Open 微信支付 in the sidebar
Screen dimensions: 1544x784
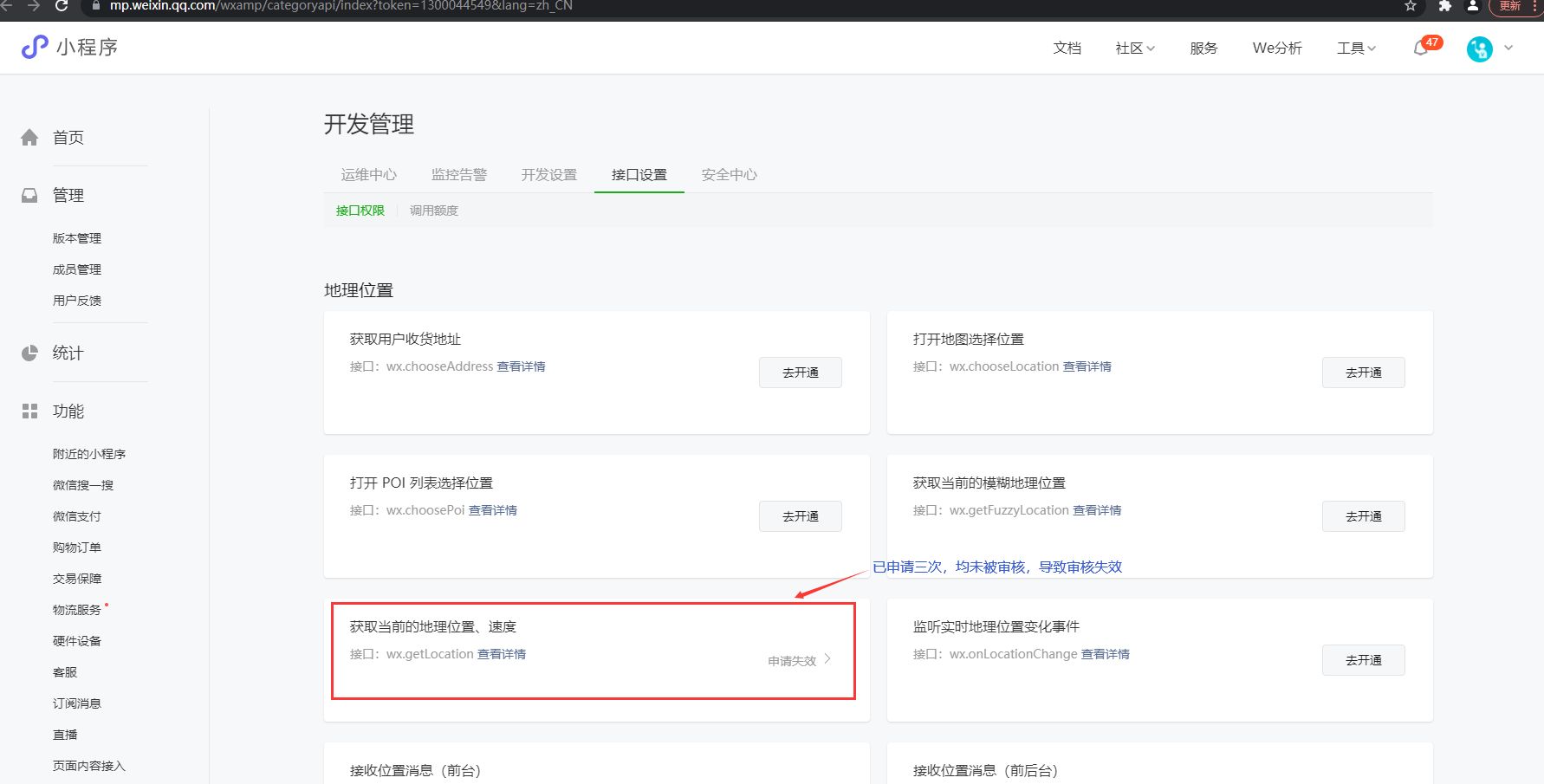coord(77,516)
